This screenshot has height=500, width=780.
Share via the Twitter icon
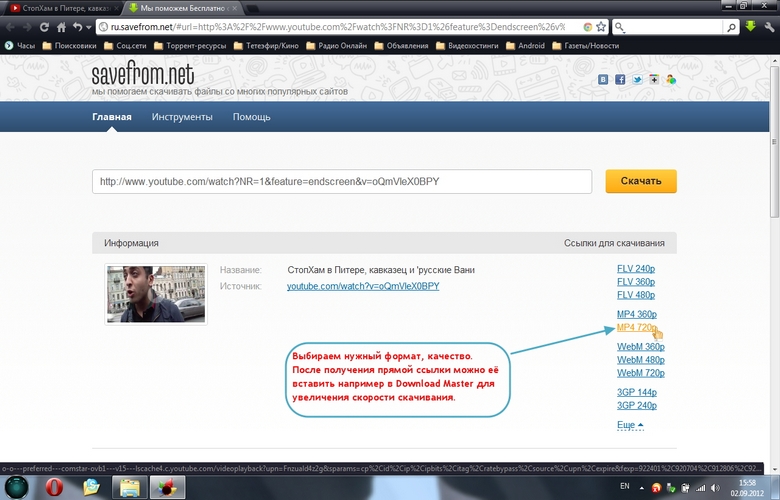637,79
